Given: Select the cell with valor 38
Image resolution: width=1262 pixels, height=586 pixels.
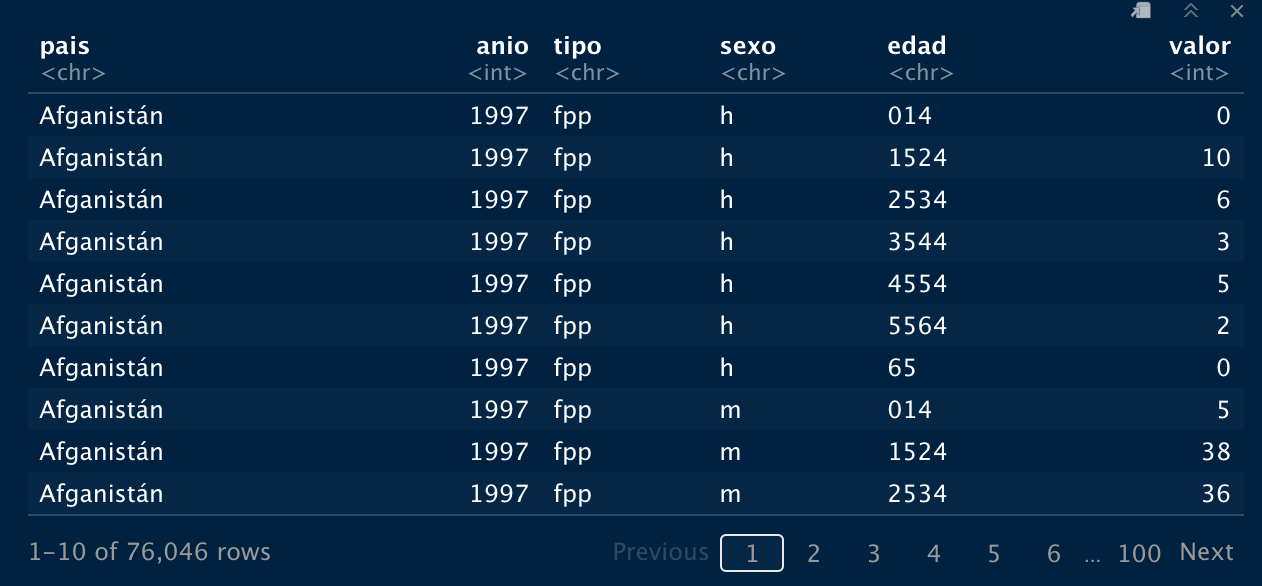Looking at the screenshot, I should [1216, 452].
